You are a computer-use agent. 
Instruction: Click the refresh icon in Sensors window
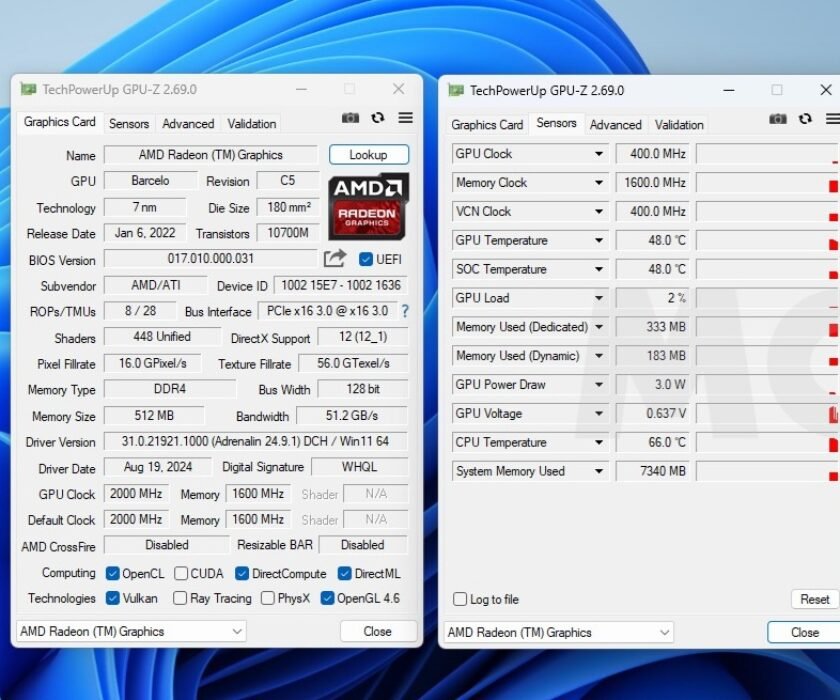806,119
